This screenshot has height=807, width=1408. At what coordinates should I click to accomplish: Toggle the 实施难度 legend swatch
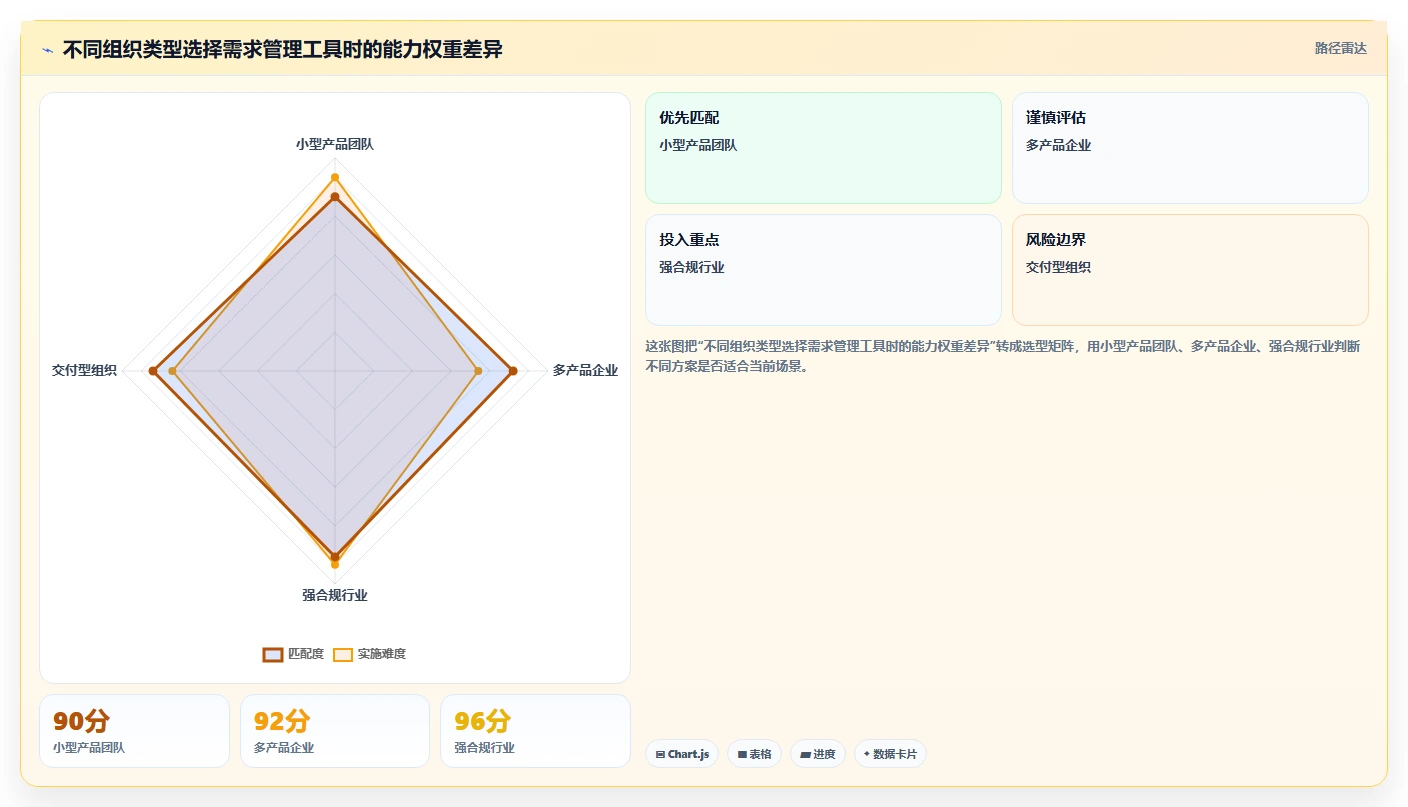coord(343,654)
